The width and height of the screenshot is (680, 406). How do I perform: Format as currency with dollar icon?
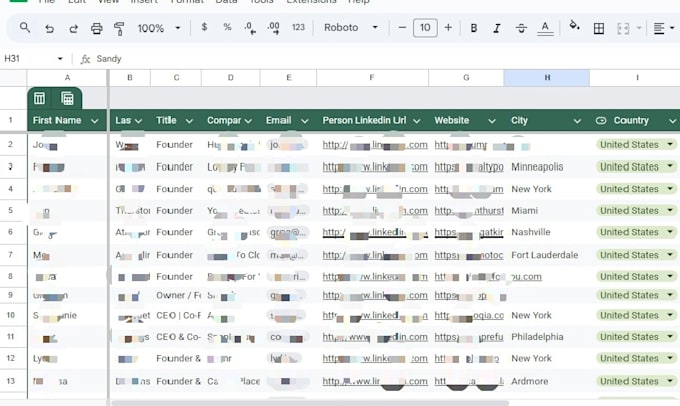click(204, 27)
